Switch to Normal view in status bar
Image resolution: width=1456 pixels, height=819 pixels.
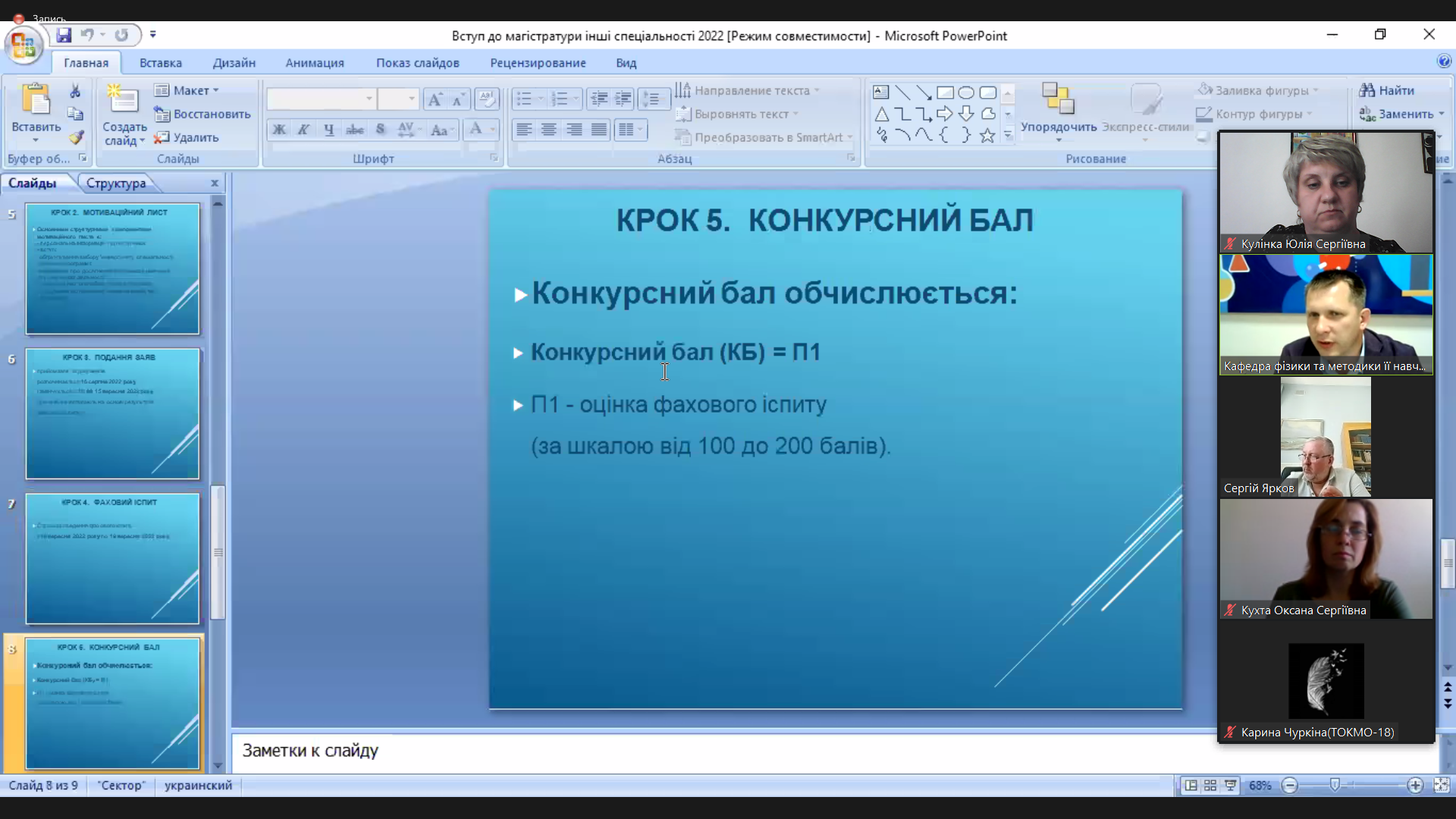[x=1191, y=786]
